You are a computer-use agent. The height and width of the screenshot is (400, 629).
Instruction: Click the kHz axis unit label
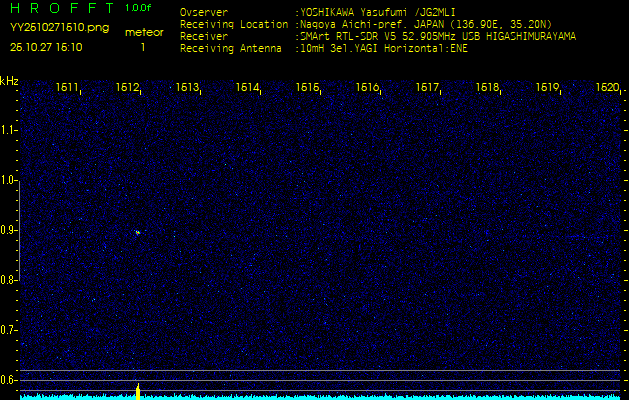[9, 80]
